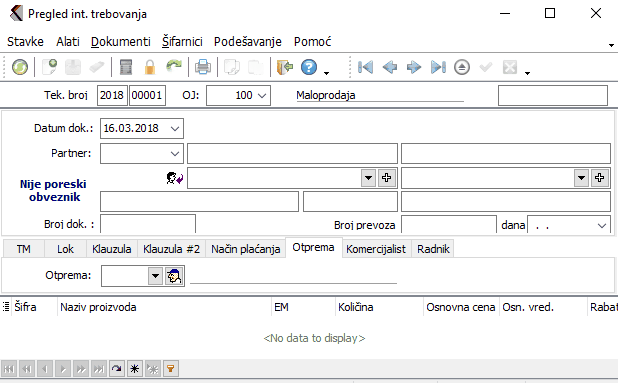This screenshot has width=618, height=383.
Task: Click the asterisk insert record button
Action: coord(134,369)
